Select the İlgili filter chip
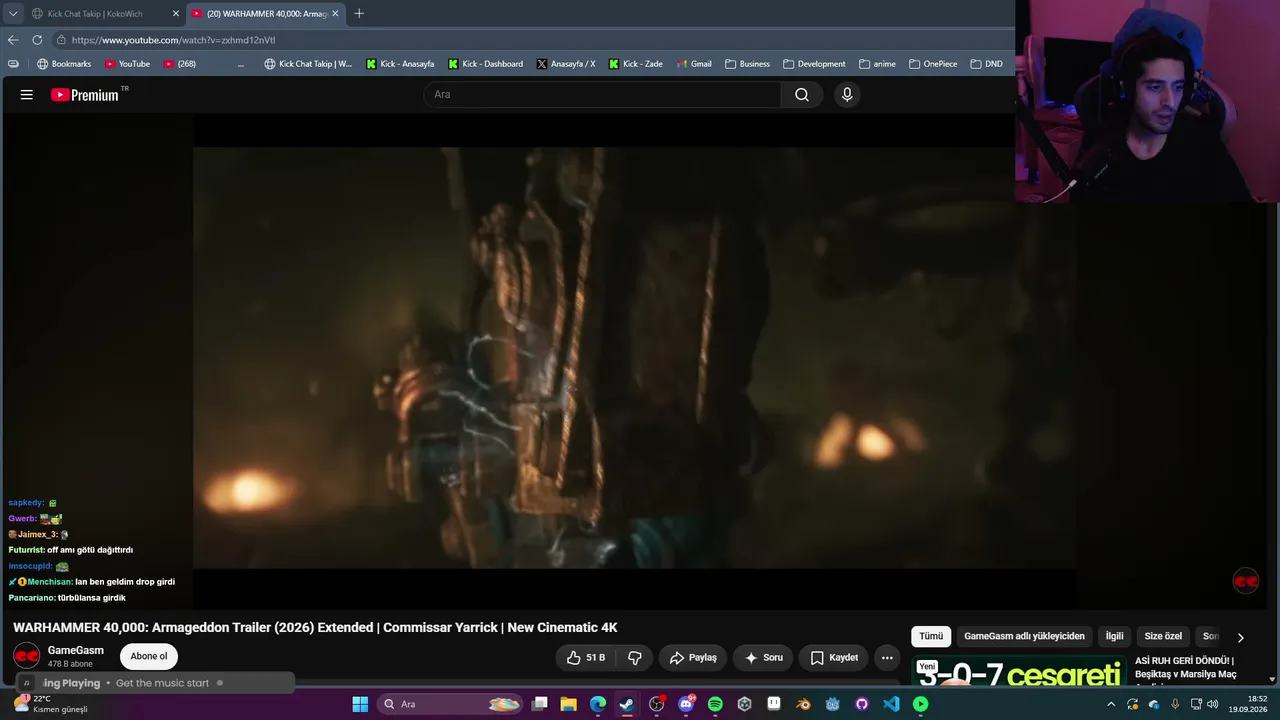This screenshot has width=1280, height=720. (1114, 636)
